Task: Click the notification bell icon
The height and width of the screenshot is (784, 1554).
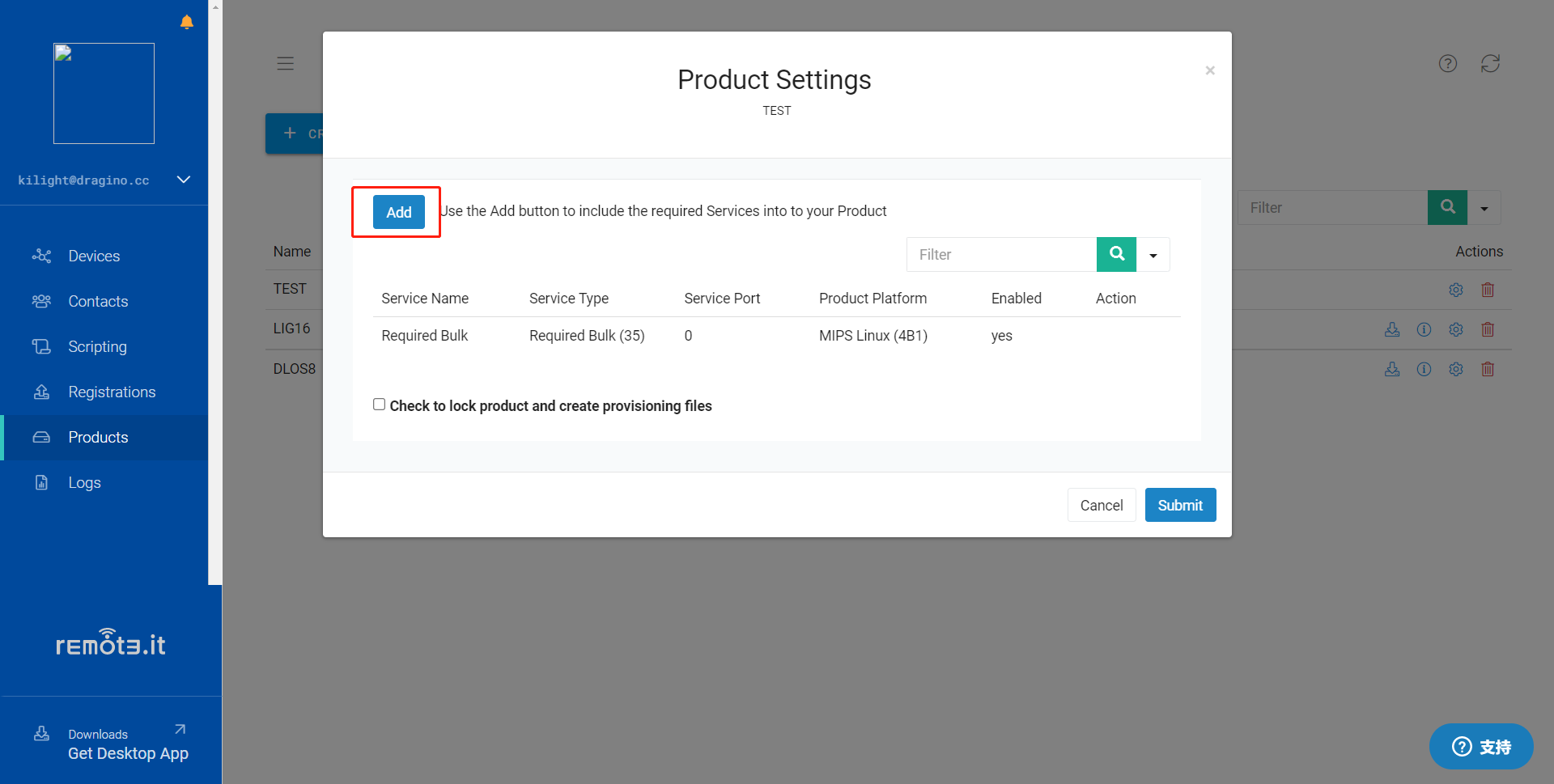Action: point(187,22)
